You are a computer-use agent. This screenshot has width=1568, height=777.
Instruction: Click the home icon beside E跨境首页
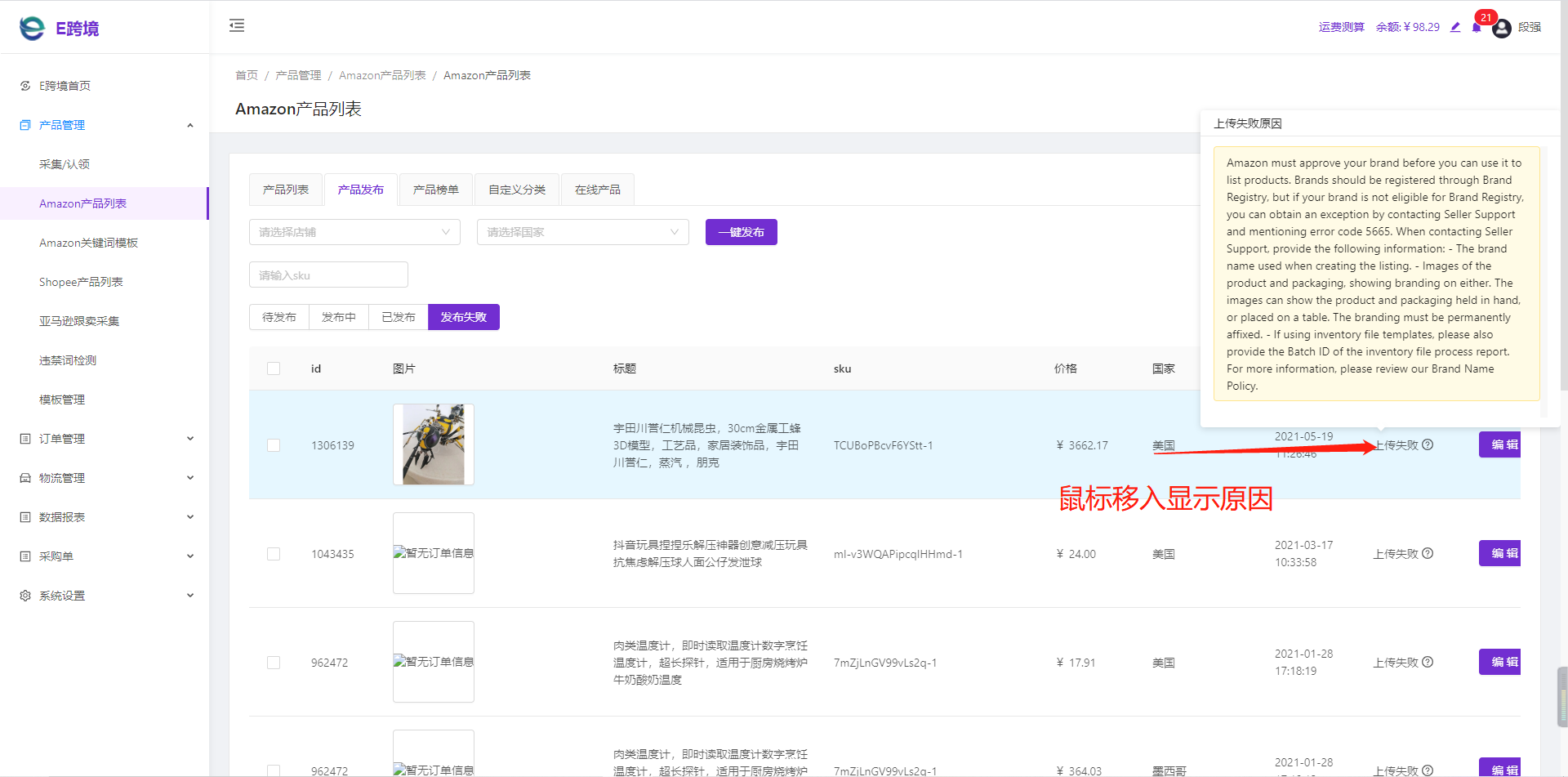pos(25,86)
